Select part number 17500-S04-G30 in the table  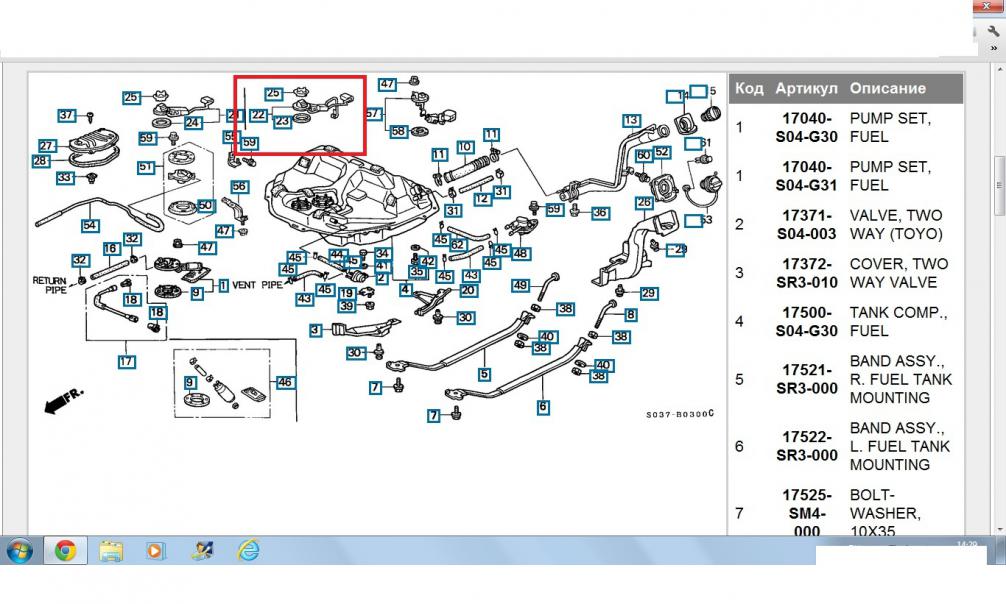coord(806,322)
